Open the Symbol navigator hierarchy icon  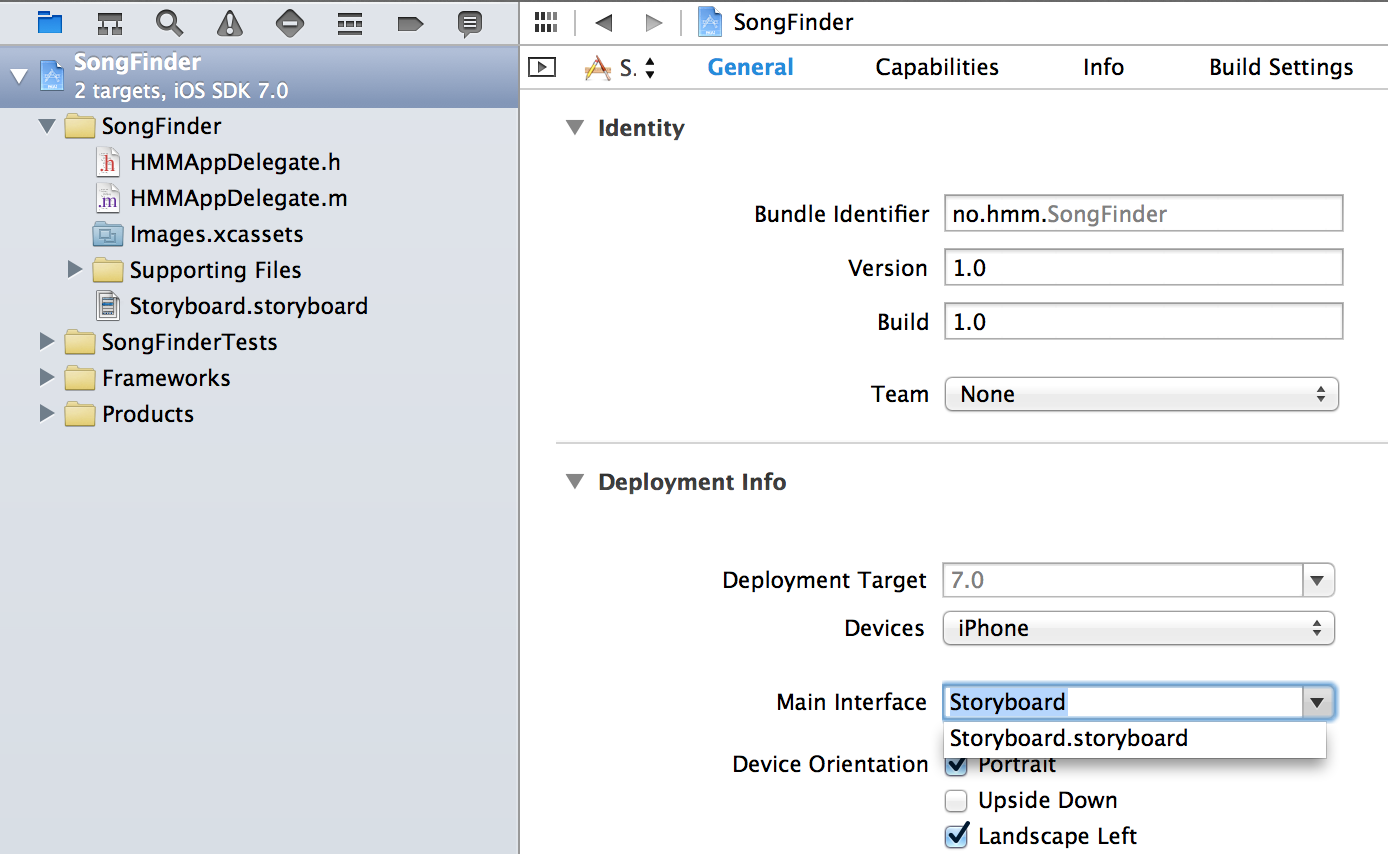110,22
